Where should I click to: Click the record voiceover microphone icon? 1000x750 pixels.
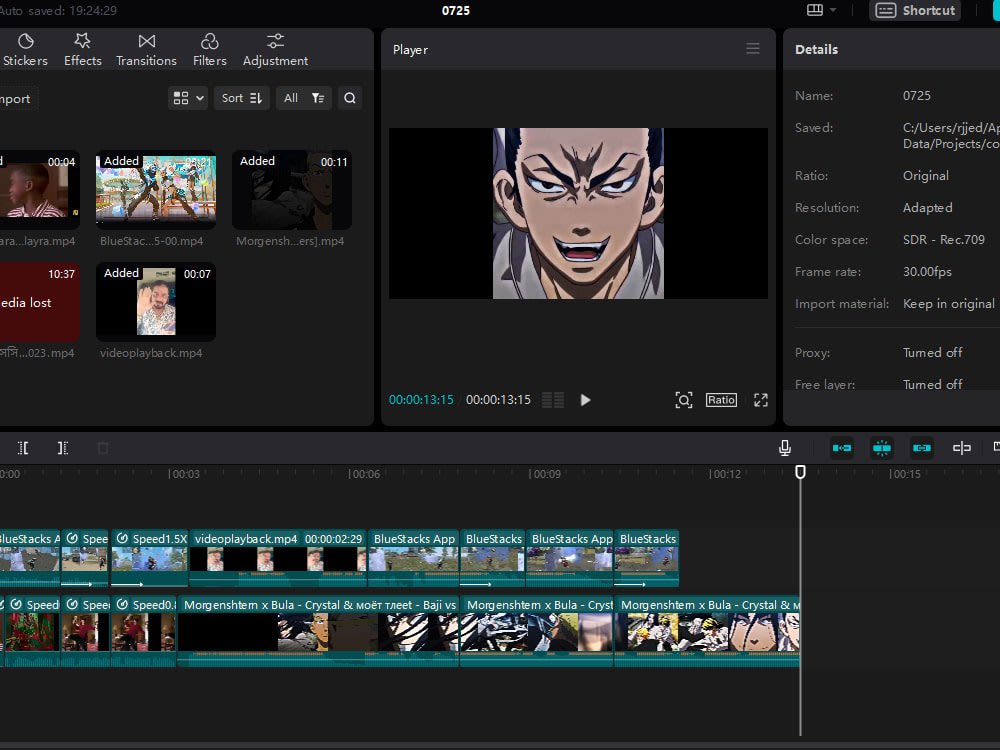coord(785,448)
